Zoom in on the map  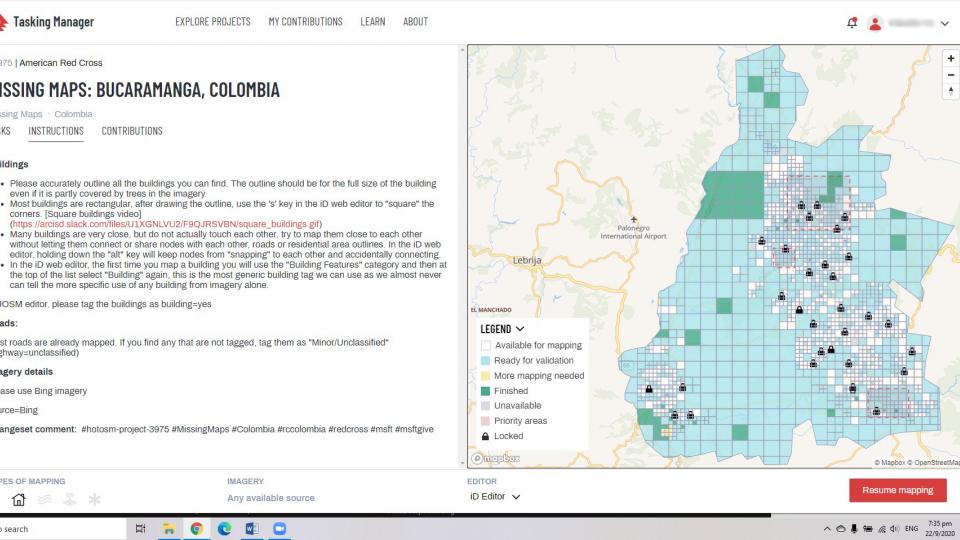[950, 58]
